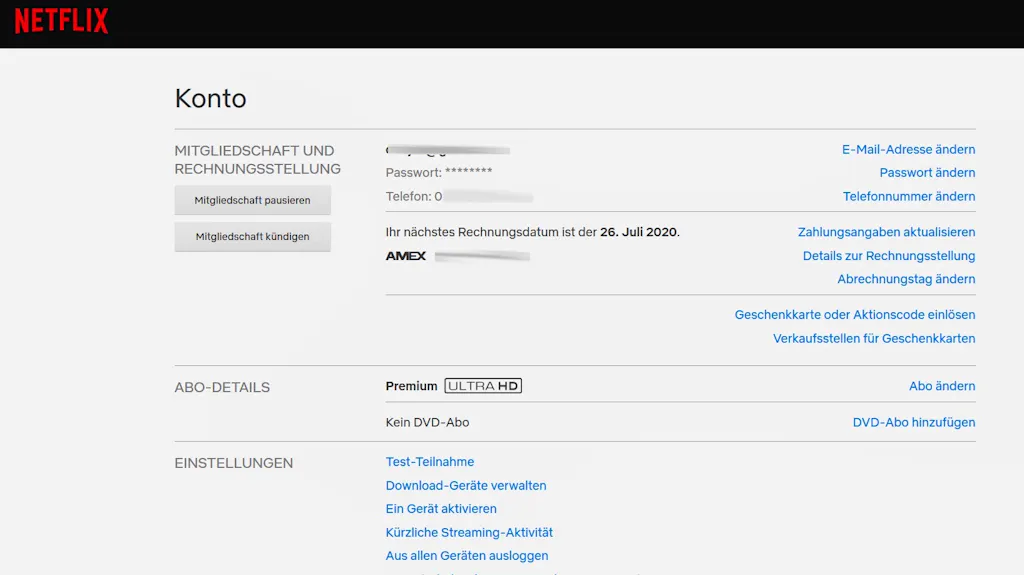This screenshot has height=575, width=1024.
Task: Click the AMEX card logo
Action: (x=406, y=256)
